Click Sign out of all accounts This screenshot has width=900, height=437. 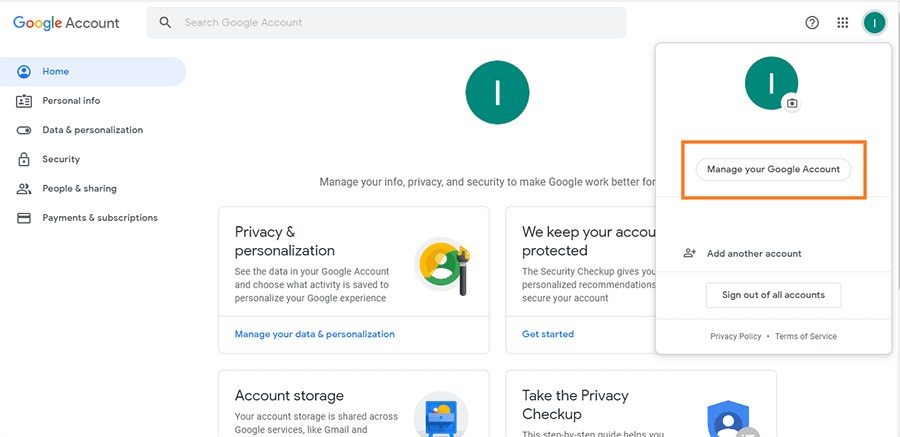(773, 295)
